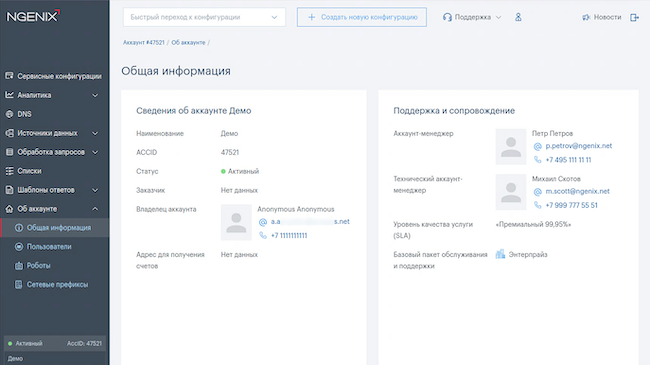The image size is (650, 365).
Task: Click the Новости text link
Action: point(607,17)
